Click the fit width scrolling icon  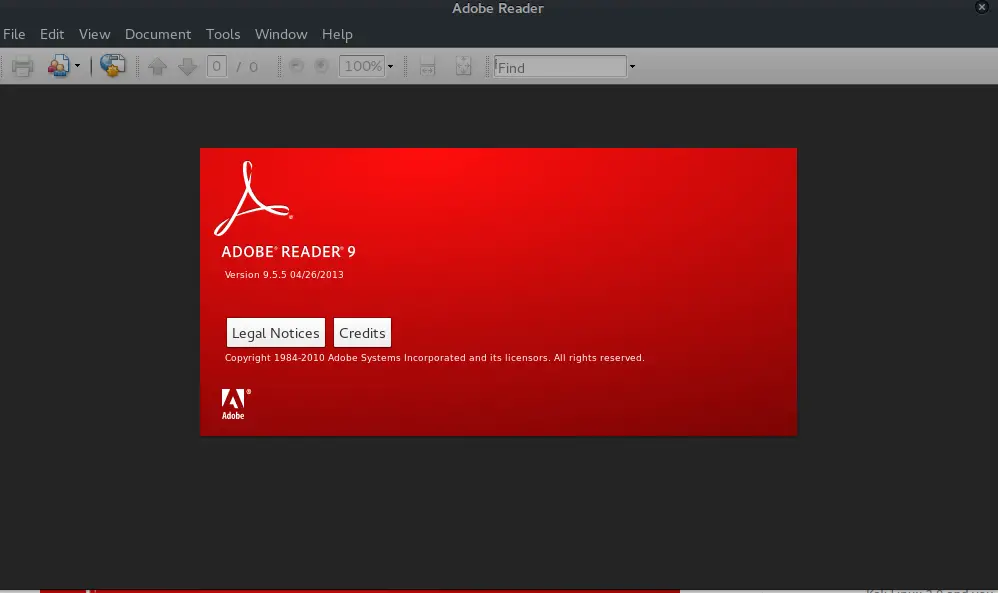427,66
